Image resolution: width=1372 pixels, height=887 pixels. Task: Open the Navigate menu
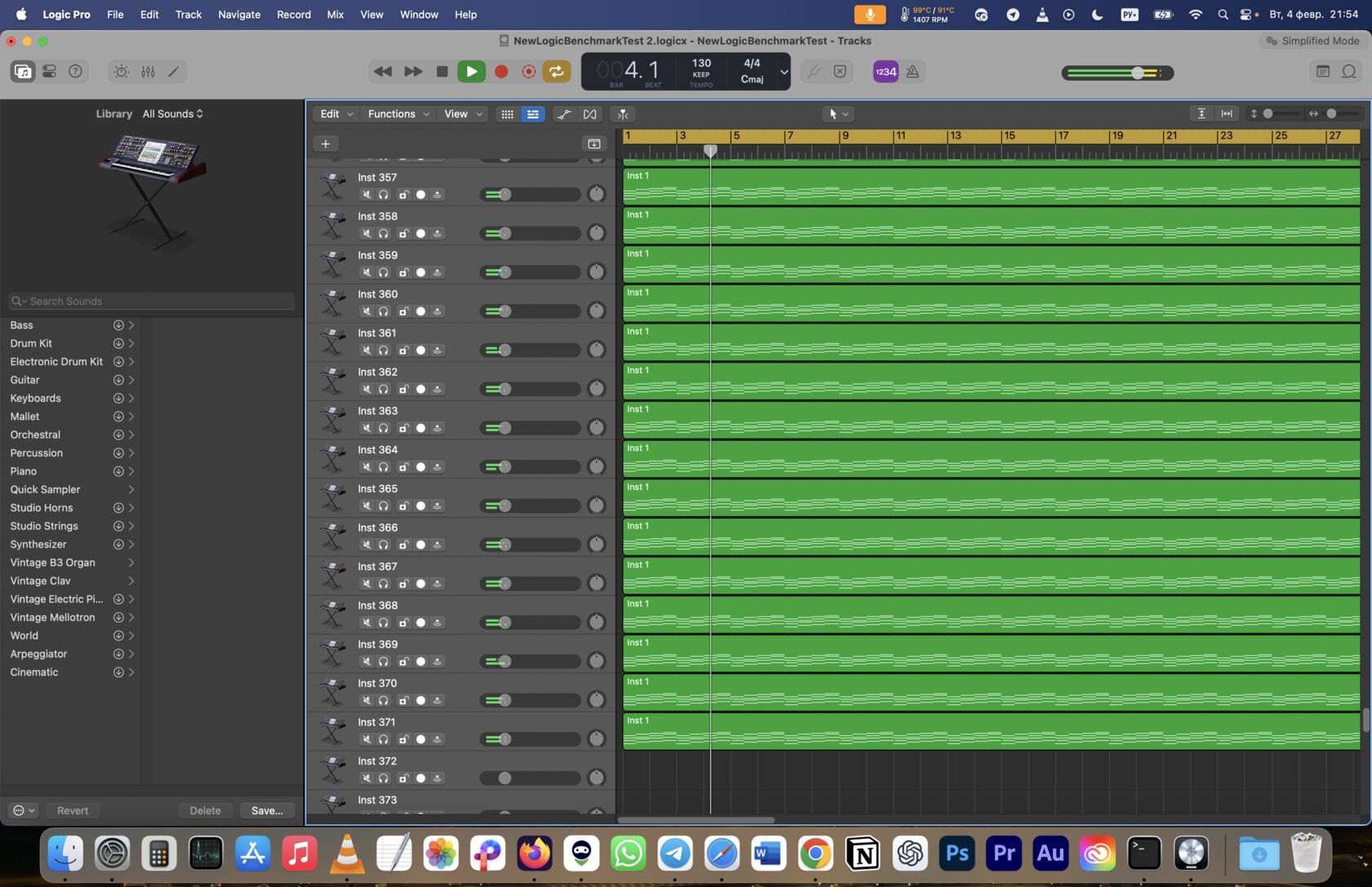(x=239, y=15)
